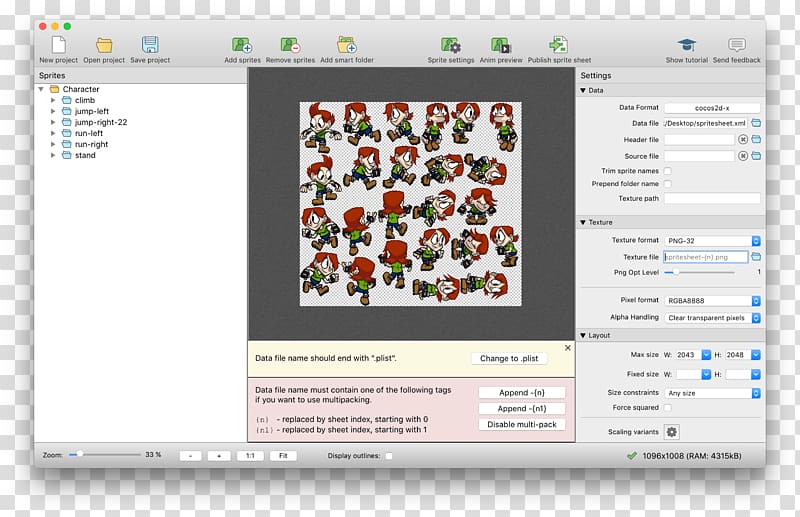
Task: Enable Force squared checkbox
Action: click(667, 407)
